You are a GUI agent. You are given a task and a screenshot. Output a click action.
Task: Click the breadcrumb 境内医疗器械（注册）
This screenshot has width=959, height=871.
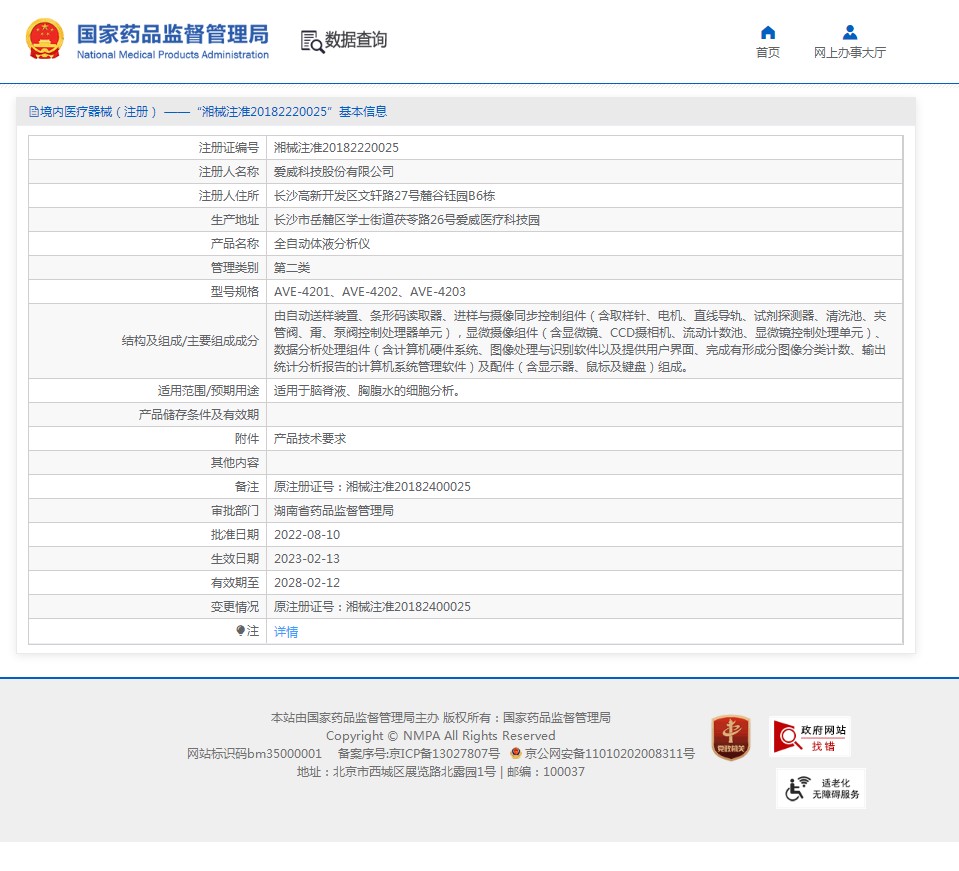pos(98,111)
